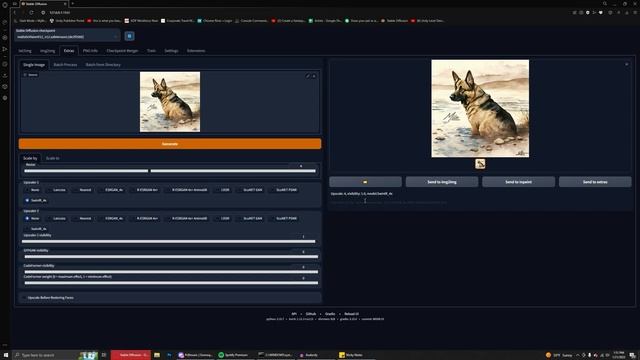Image resolution: width=640 pixels, height=360 pixels.
Task: Open the Settings tab
Action: [x=171, y=51]
